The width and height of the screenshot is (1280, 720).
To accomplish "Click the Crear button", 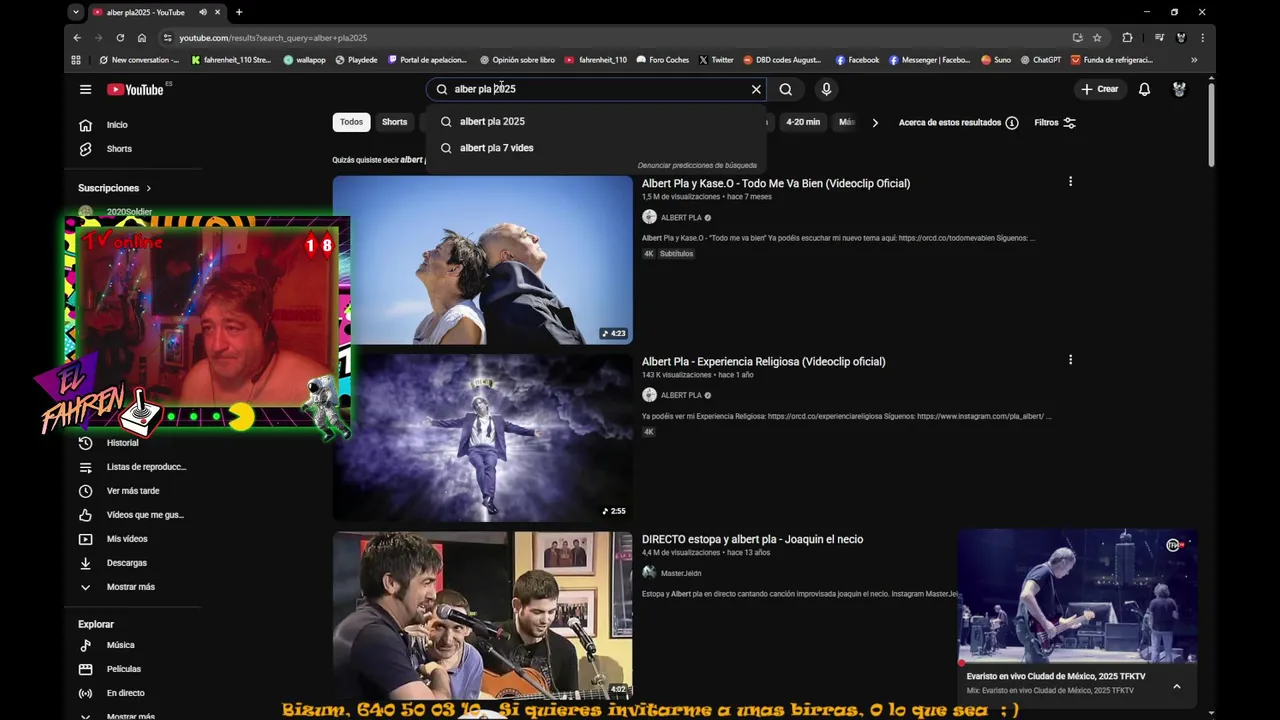I will (x=1100, y=89).
